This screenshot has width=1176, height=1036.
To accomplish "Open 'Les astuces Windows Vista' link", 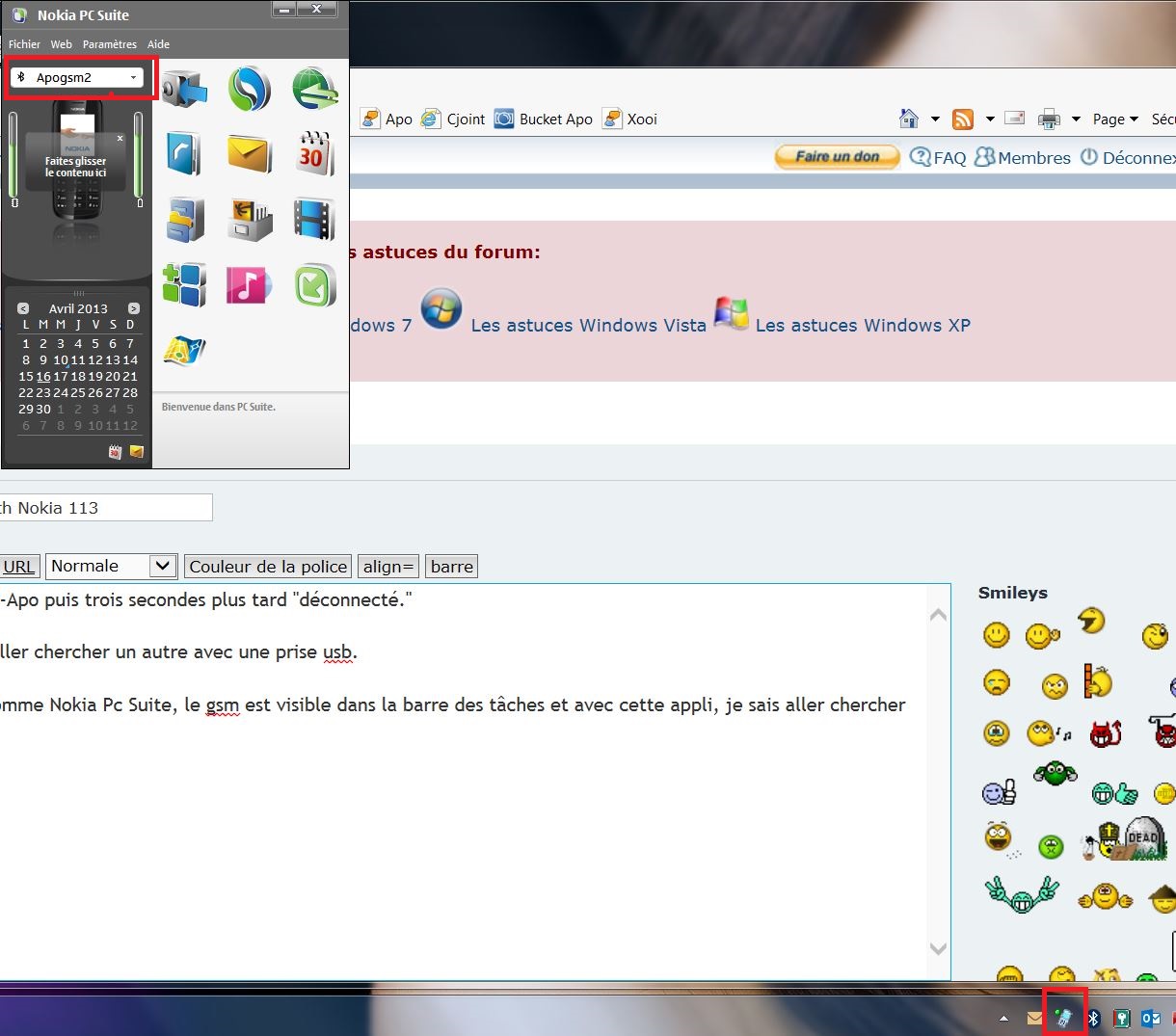I will [589, 326].
